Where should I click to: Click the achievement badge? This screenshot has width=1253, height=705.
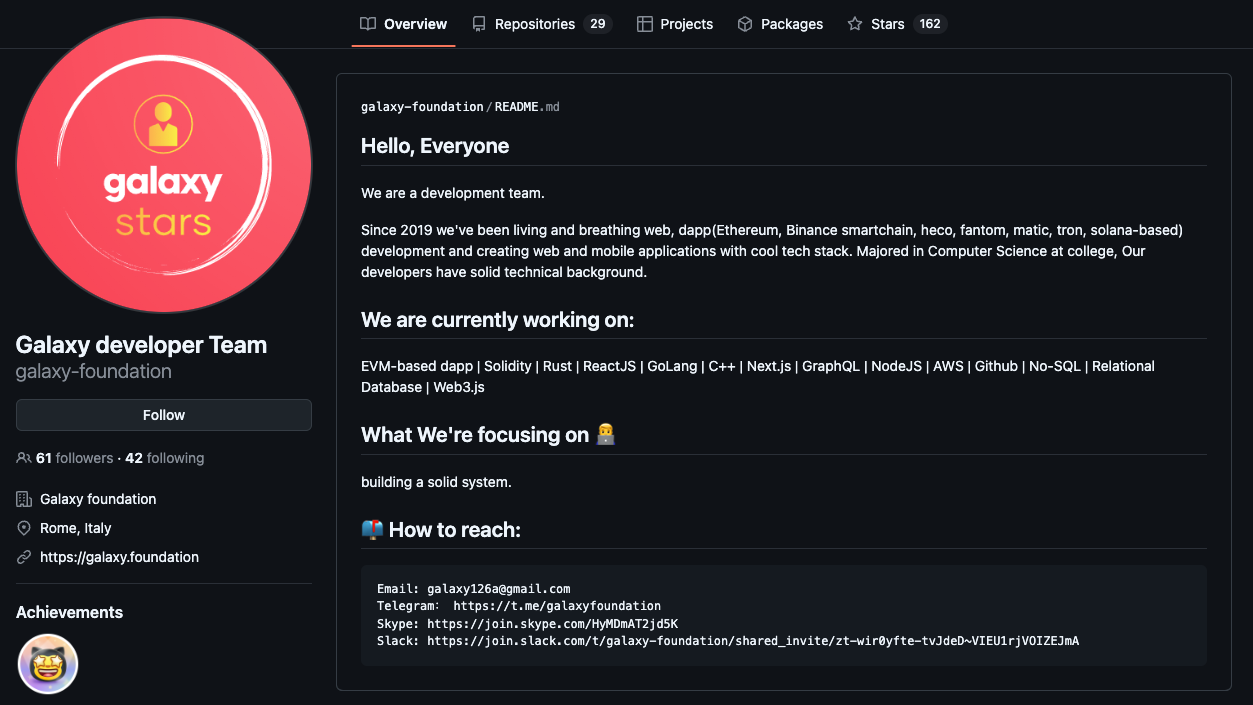48,664
